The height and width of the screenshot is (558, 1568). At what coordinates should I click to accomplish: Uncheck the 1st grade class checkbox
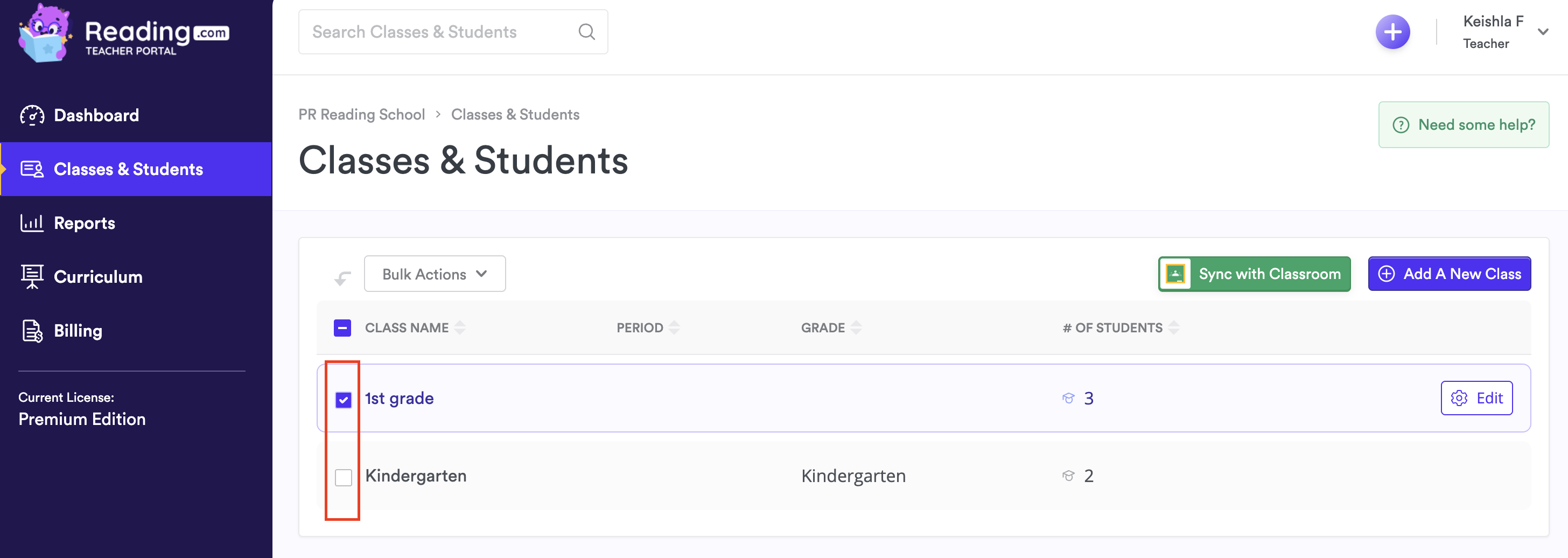tap(344, 400)
